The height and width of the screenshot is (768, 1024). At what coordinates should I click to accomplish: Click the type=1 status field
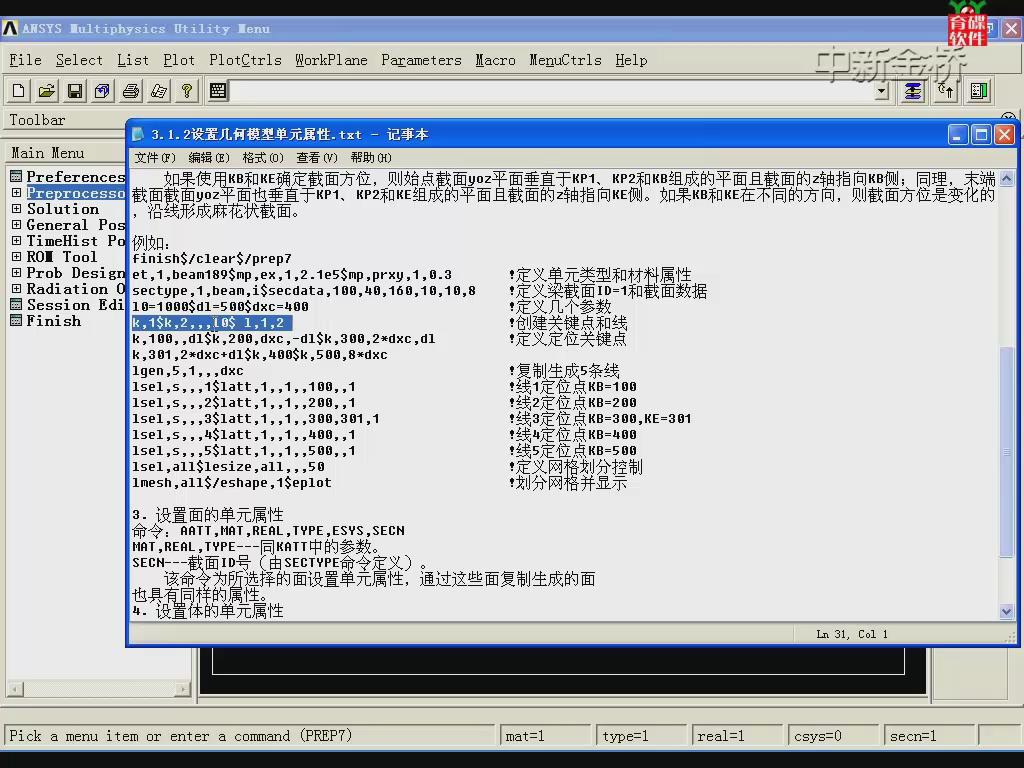tap(641, 736)
